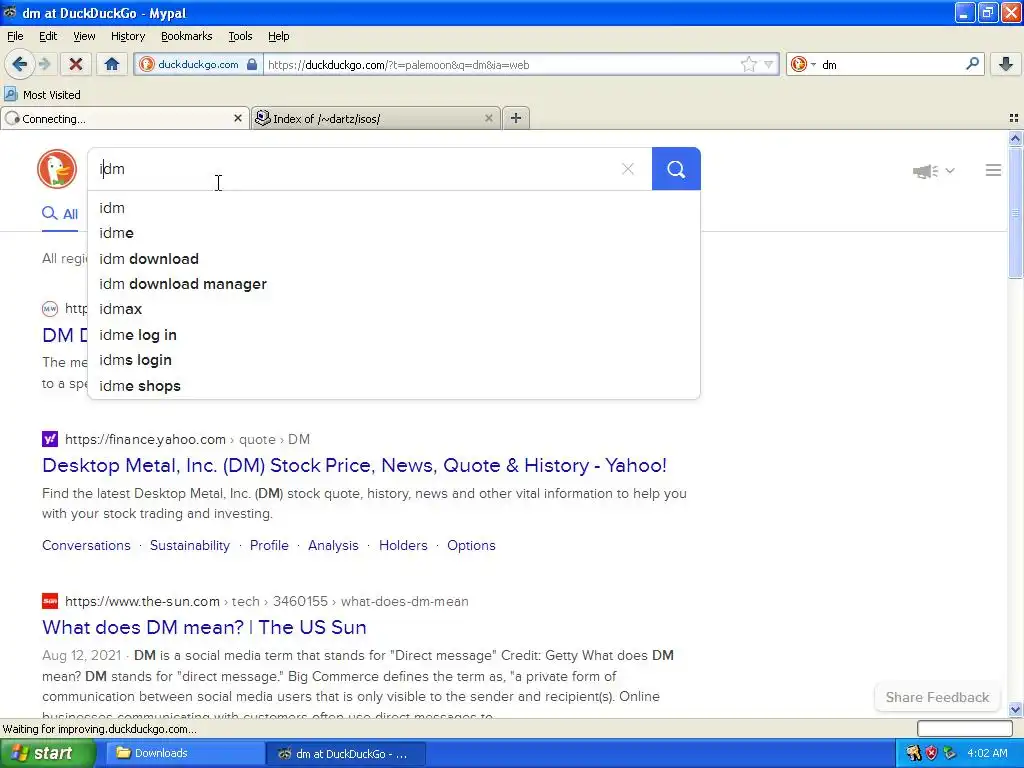1024x768 pixels.
Task: Open the Sustainability sublink
Action: 190,545
